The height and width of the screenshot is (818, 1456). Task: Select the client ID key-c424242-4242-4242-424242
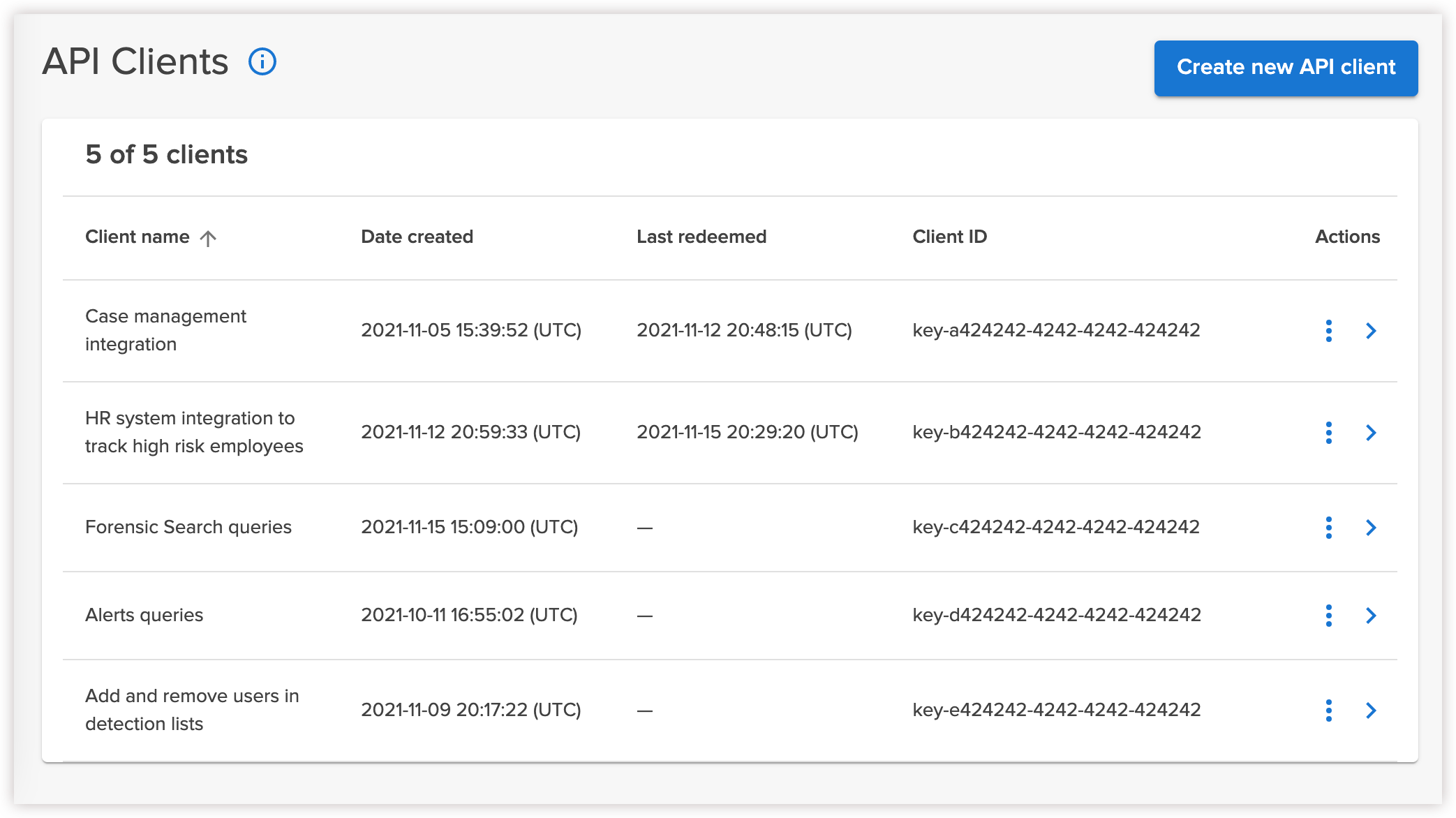(x=1058, y=528)
